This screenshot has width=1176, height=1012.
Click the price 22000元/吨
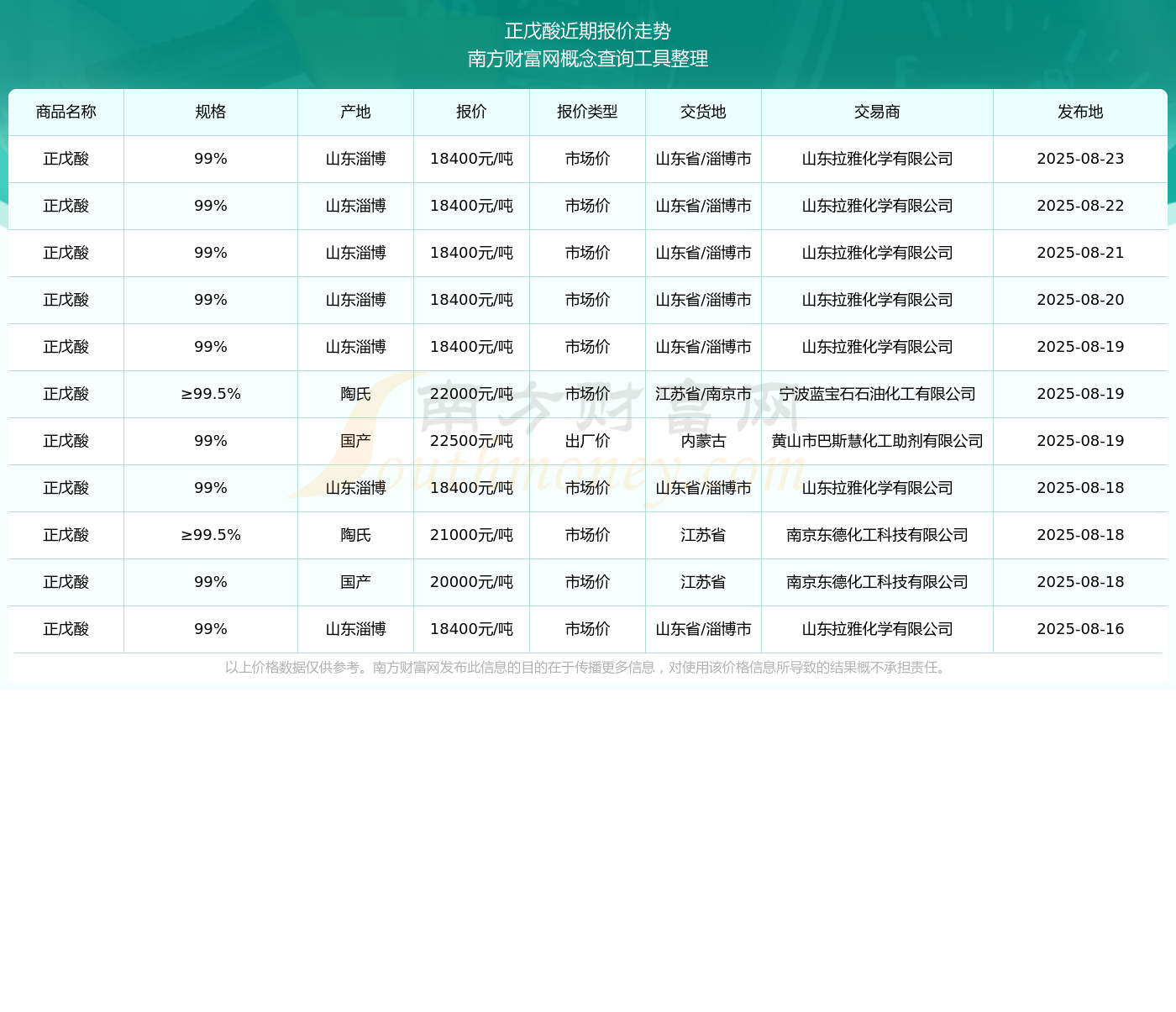[472, 394]
